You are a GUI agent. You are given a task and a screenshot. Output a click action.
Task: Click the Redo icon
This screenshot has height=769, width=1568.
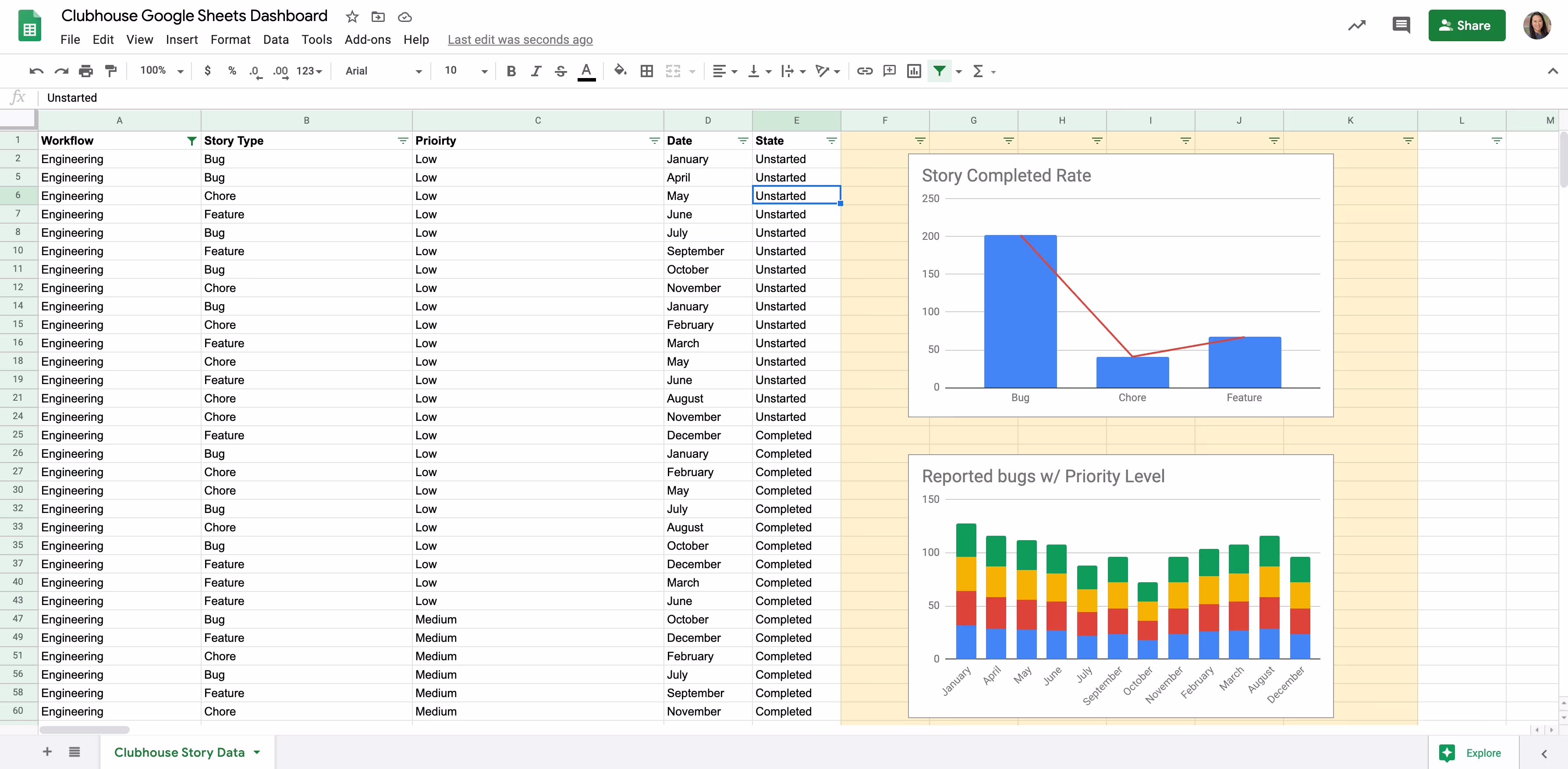pos(61,71)
